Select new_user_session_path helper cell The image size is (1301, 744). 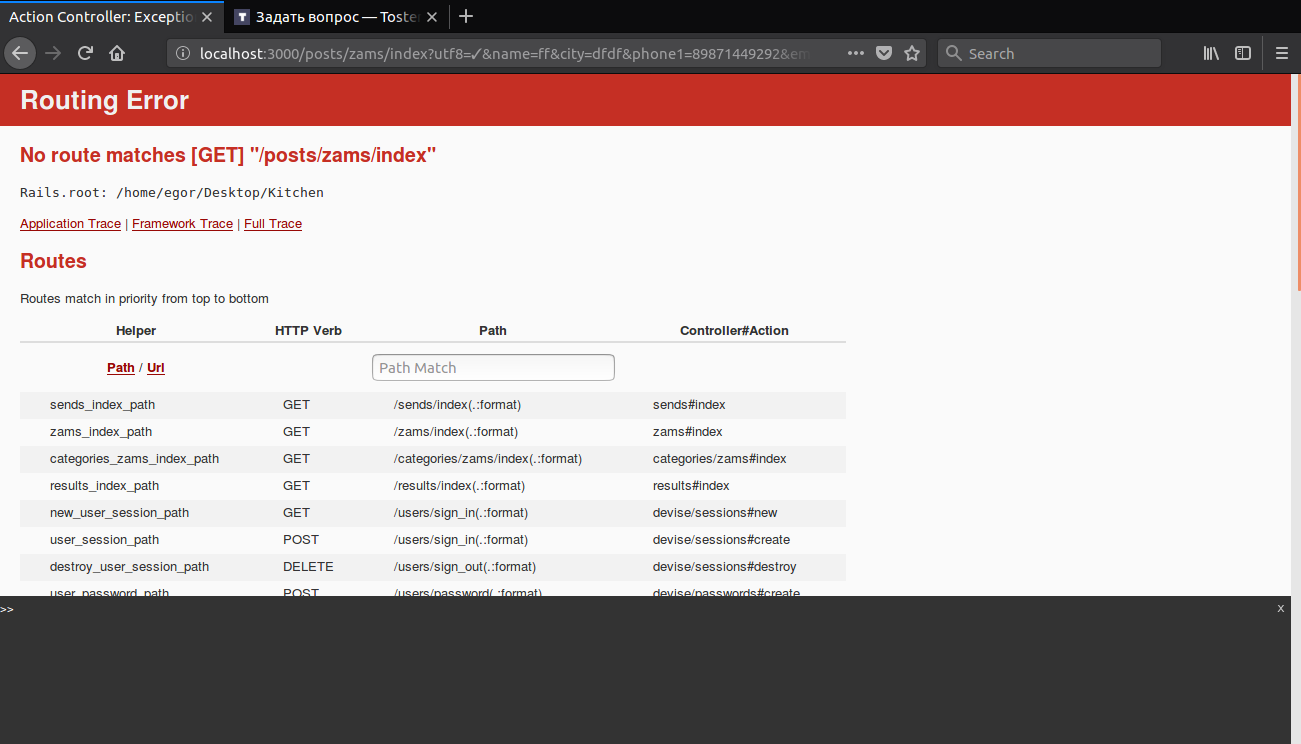pos(119,513)
